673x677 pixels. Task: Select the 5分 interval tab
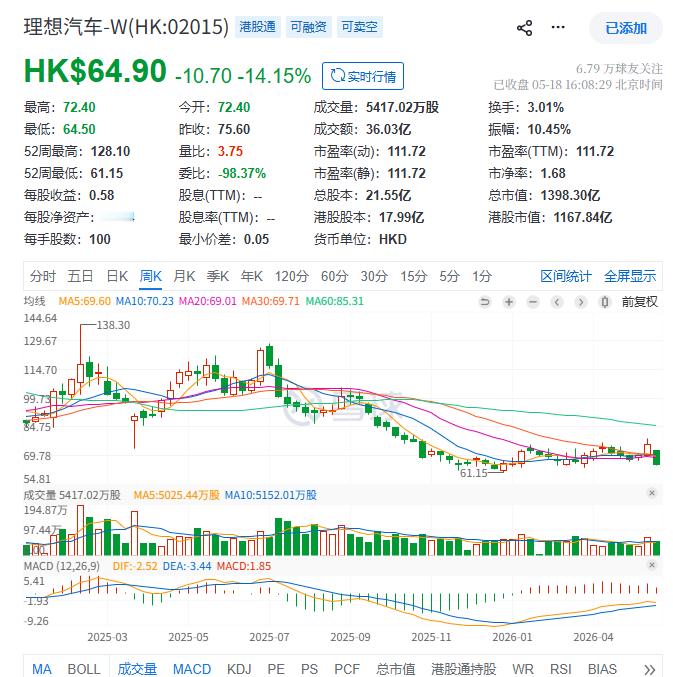pos(449,276)
